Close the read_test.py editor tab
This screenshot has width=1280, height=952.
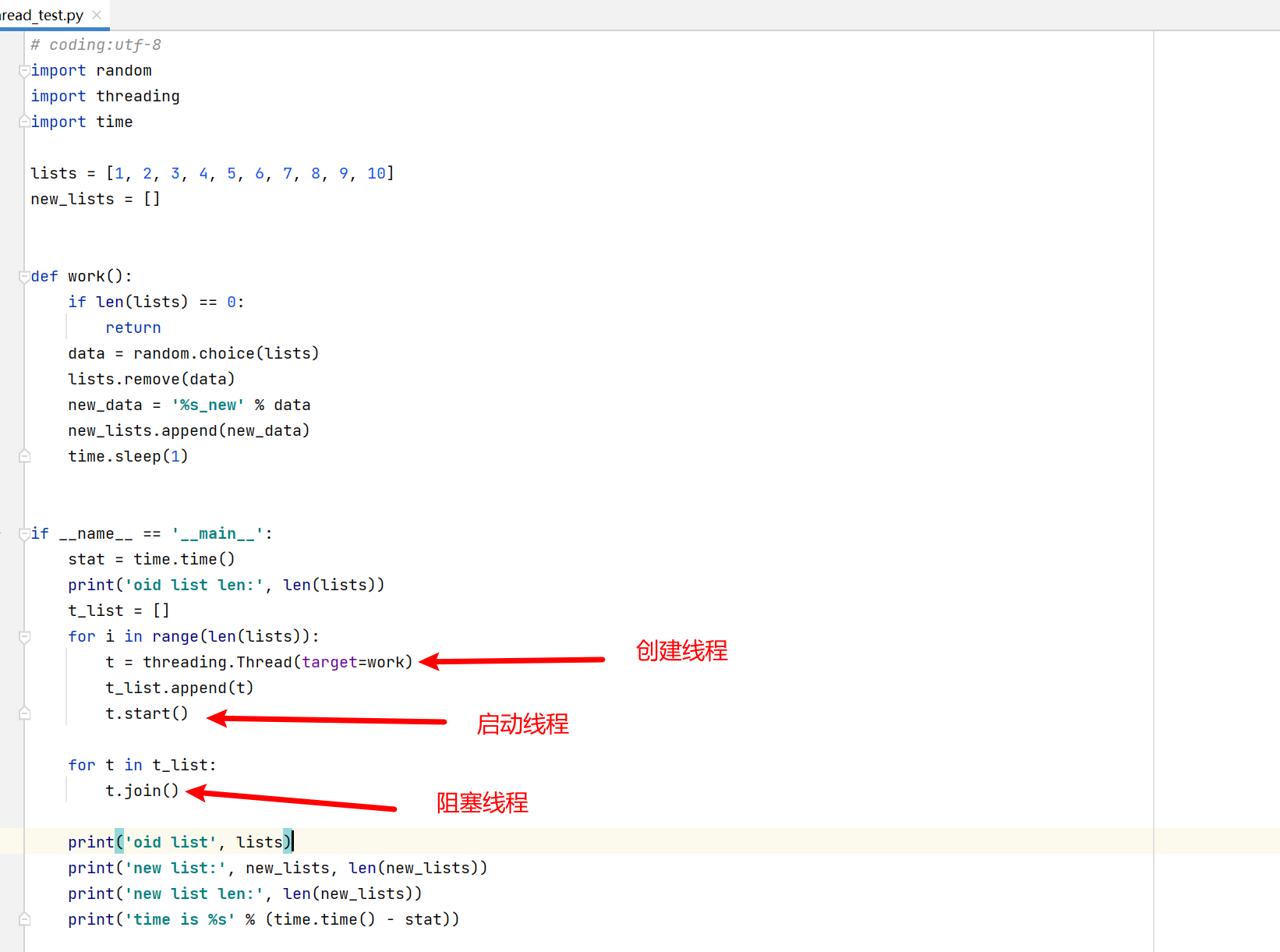pos(97,15)
